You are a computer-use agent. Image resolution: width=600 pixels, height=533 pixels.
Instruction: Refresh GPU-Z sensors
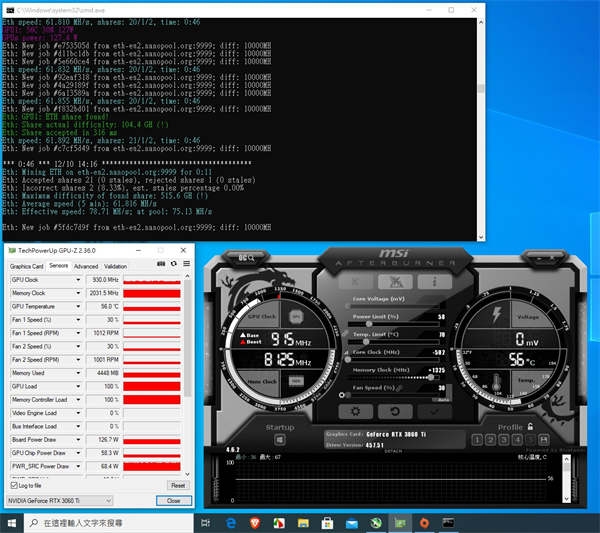[x=174, y=264]
